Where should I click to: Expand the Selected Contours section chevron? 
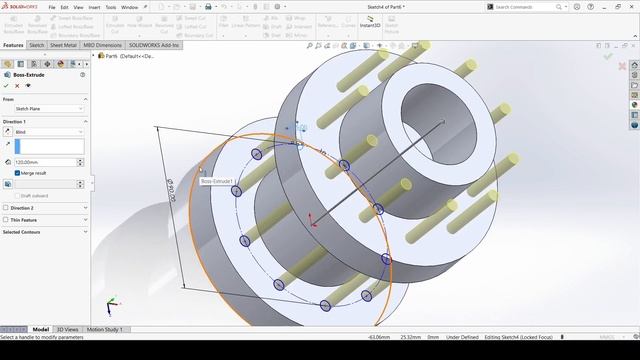click(x=85, y=232)
